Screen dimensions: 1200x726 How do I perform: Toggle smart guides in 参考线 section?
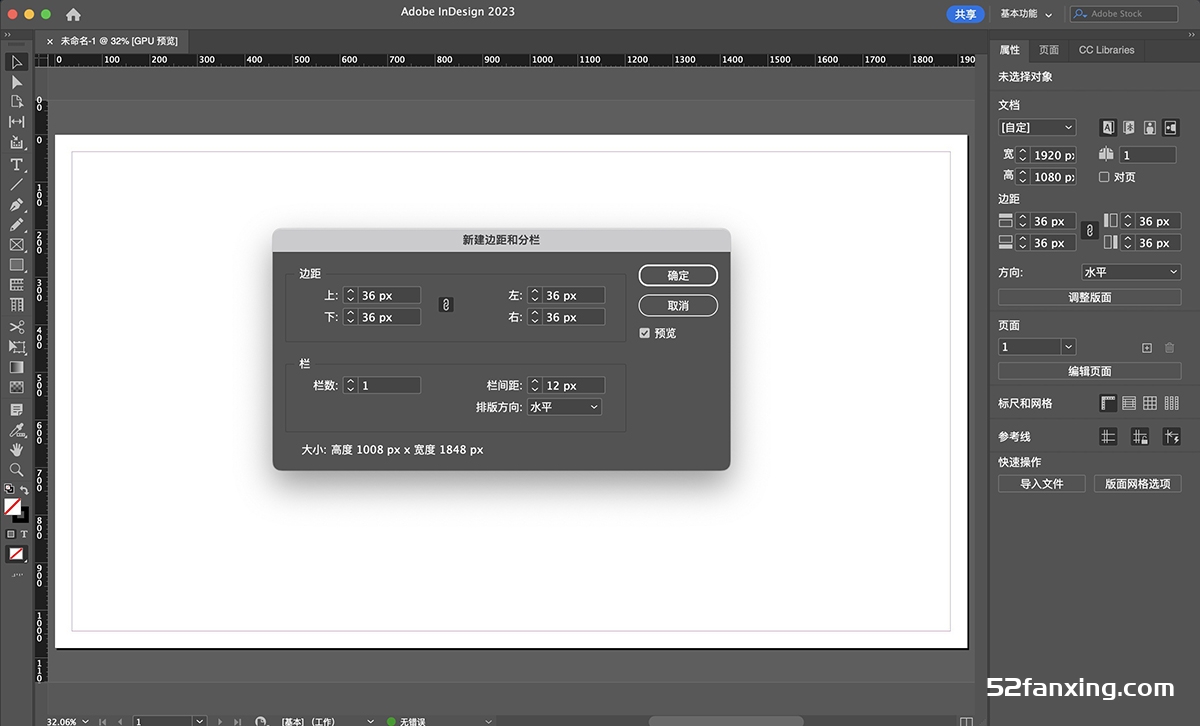click(1171, 436)
